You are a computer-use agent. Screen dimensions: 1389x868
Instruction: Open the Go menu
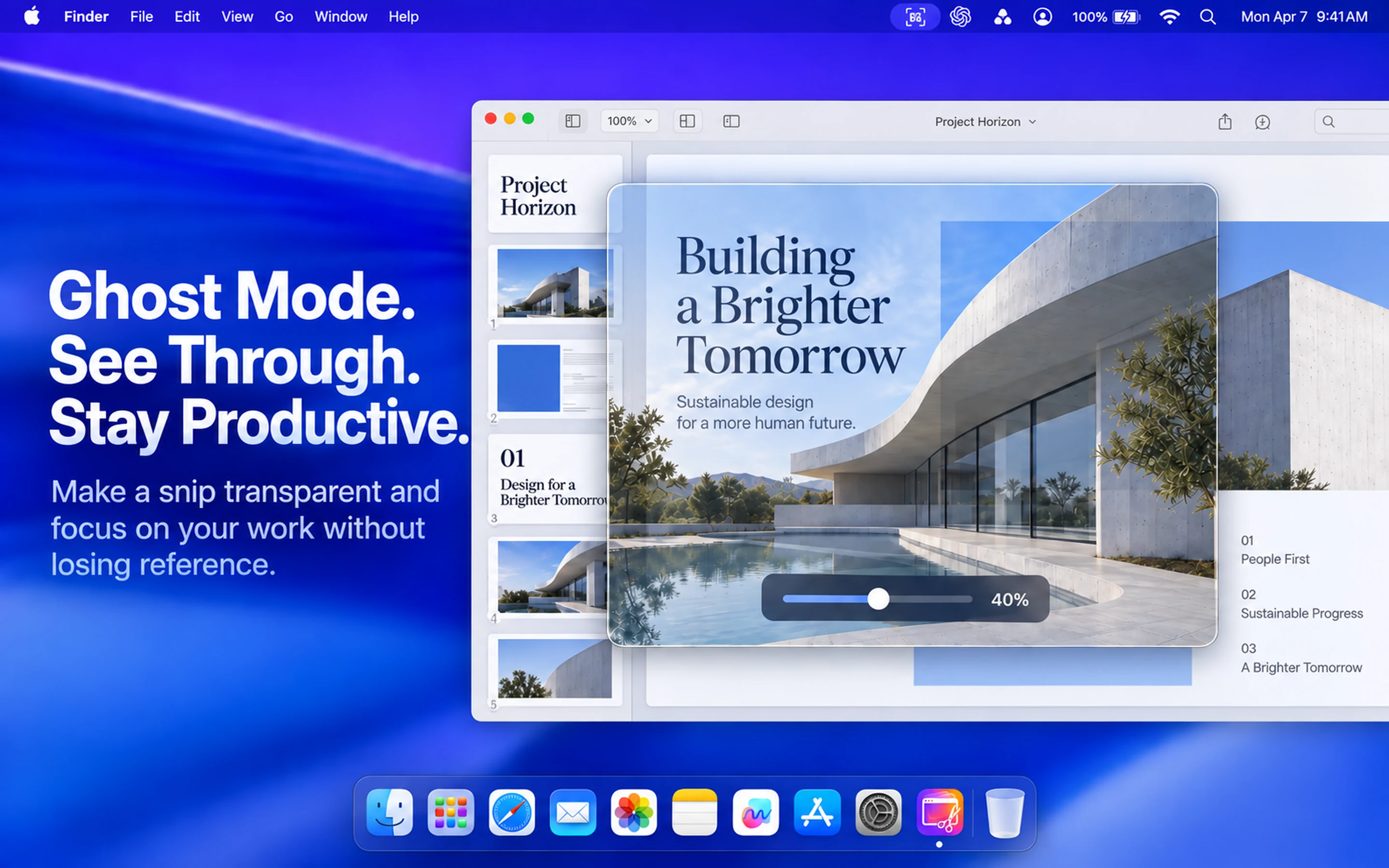point(284,17)
